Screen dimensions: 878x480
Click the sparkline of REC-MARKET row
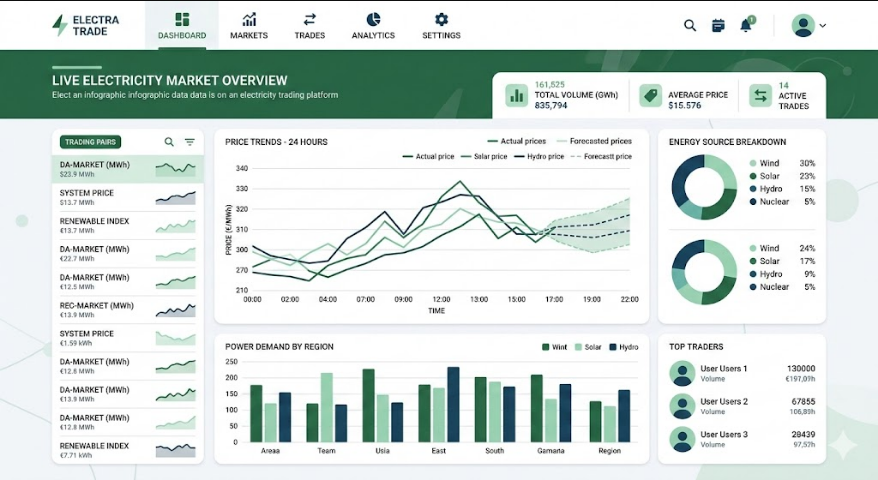coord(176,310)
